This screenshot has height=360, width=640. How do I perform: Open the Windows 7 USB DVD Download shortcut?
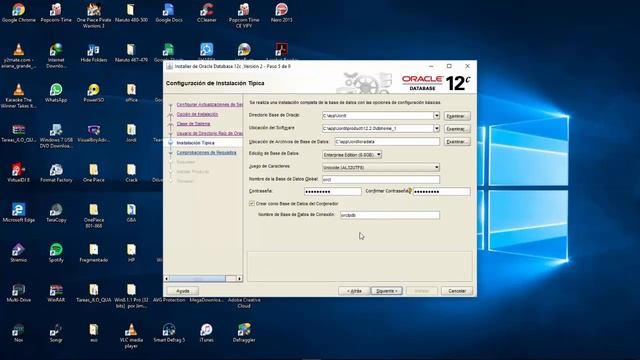click(x=56, y=136)
